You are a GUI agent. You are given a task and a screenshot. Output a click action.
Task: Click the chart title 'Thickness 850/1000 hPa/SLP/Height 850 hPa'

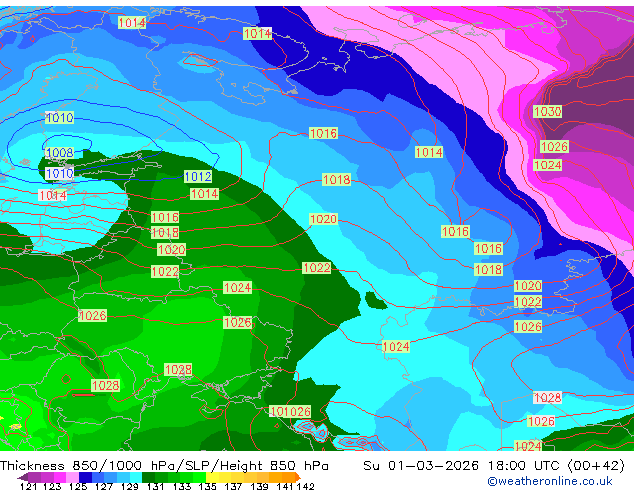pyautogui.click(x=164, y=466)
